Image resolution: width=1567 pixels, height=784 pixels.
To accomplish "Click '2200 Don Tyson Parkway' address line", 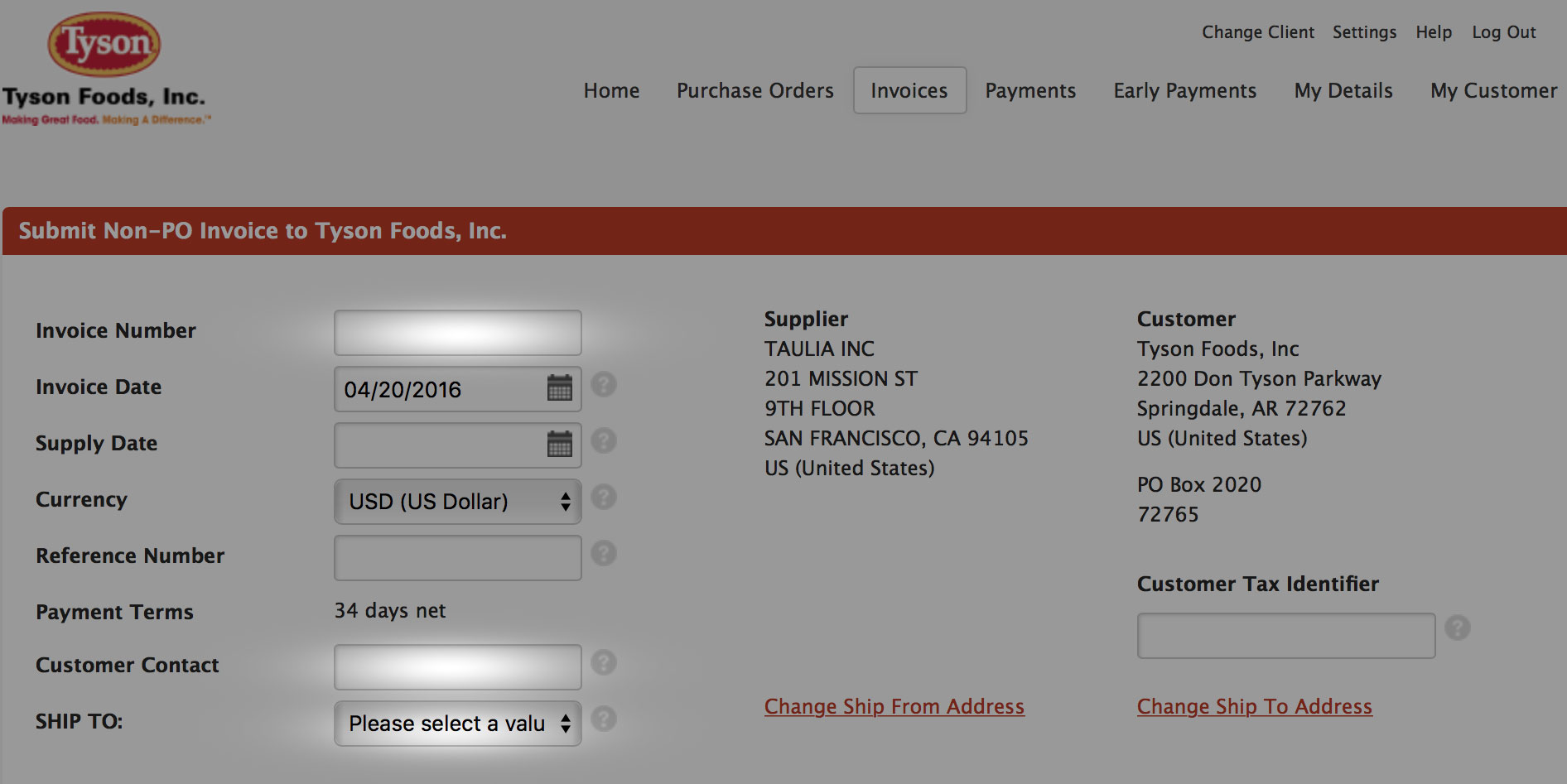I will coord(1259,379).
